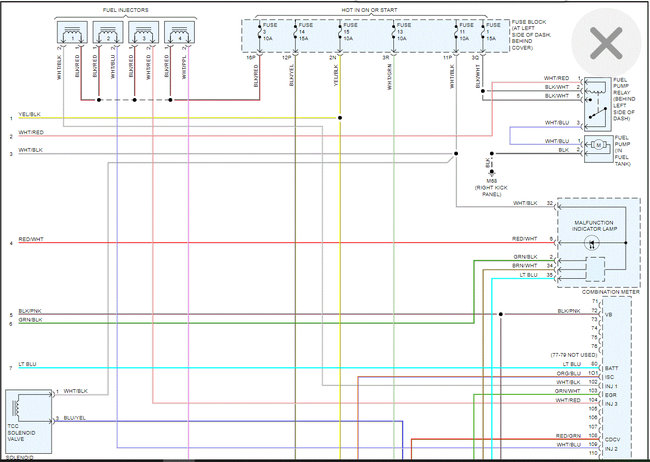Close the wiring diagram with the X button
The image size is (650, 462).
point(606,42)
